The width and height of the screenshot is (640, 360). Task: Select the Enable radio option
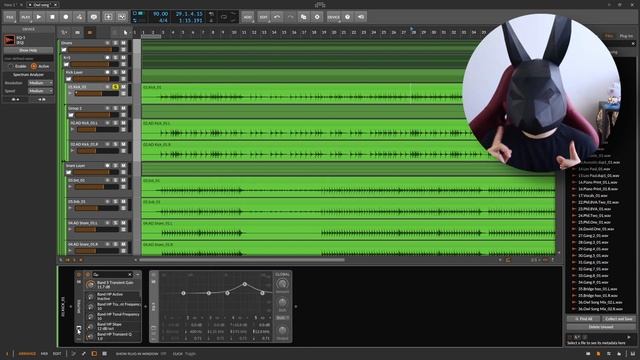click(17, 66)
